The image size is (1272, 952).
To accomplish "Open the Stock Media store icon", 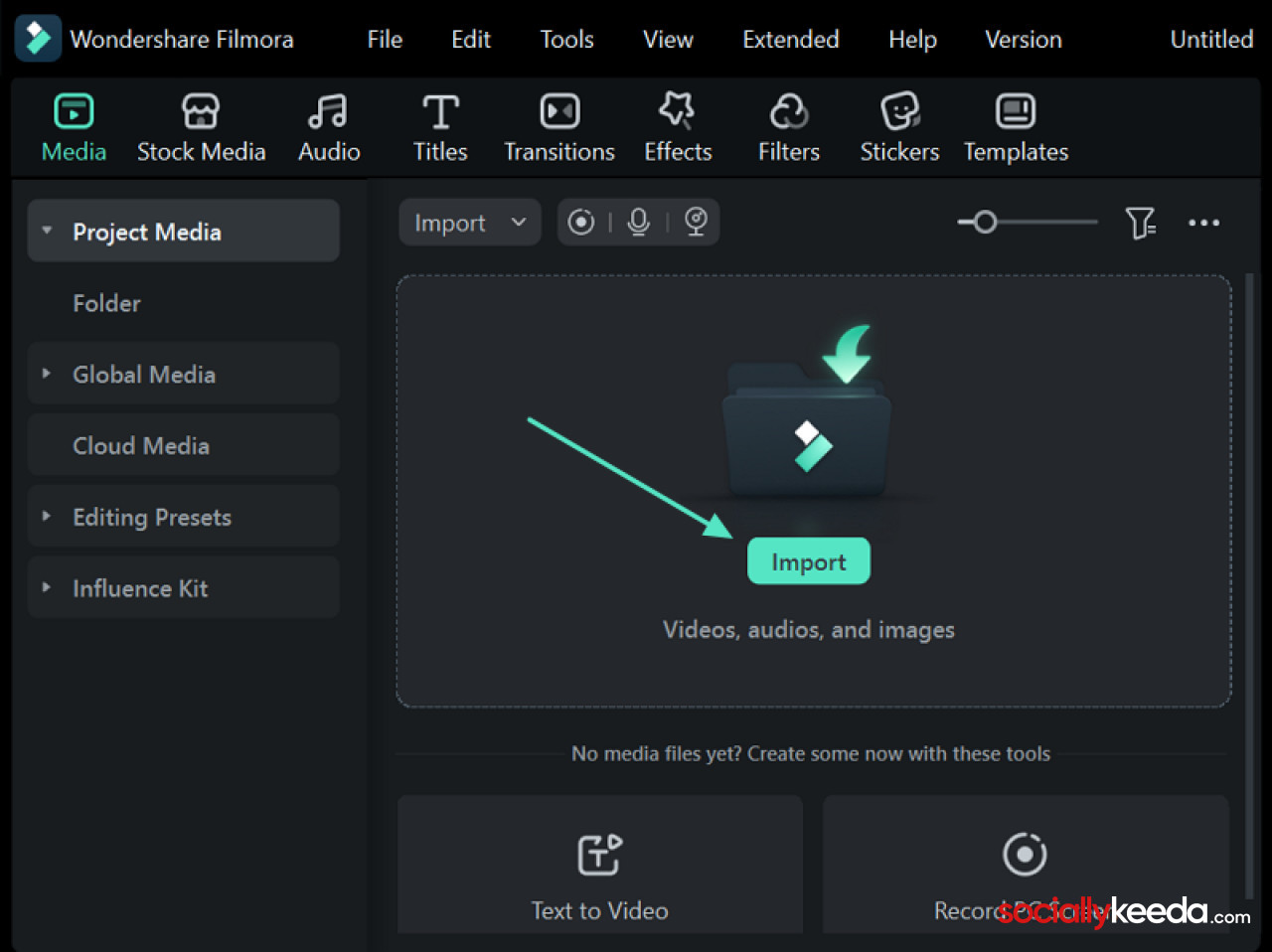I will pyautogui.click(x=201, y=111).
